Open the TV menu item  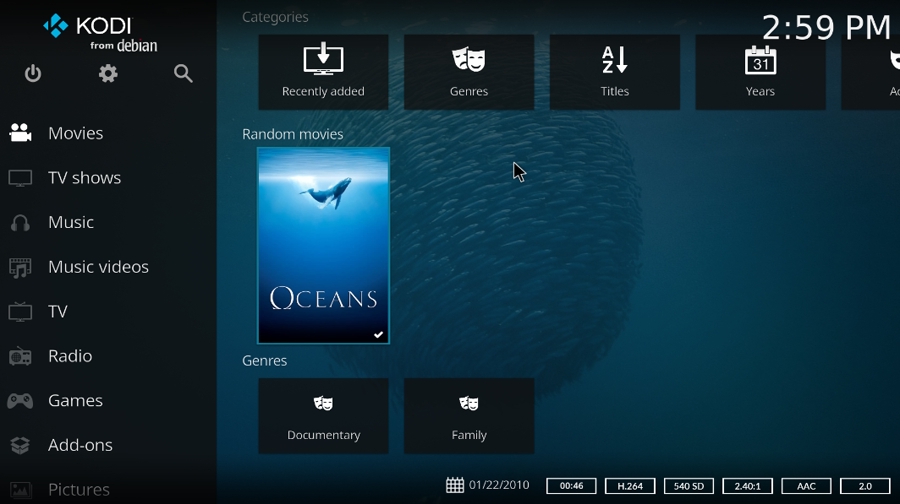[x=57, y=312]
